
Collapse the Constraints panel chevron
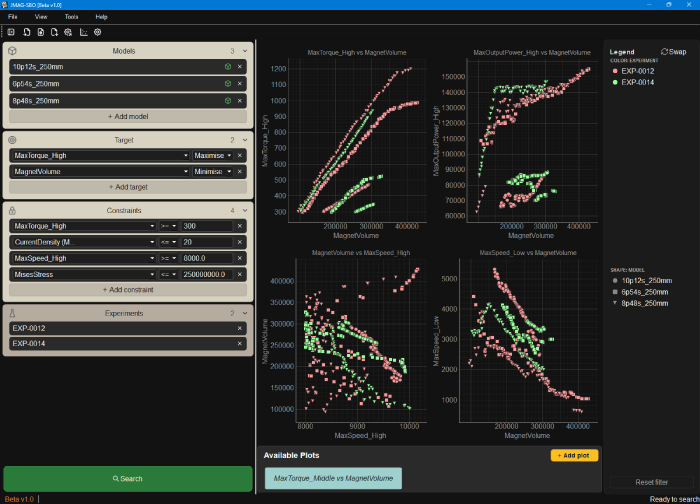(245, 210)
